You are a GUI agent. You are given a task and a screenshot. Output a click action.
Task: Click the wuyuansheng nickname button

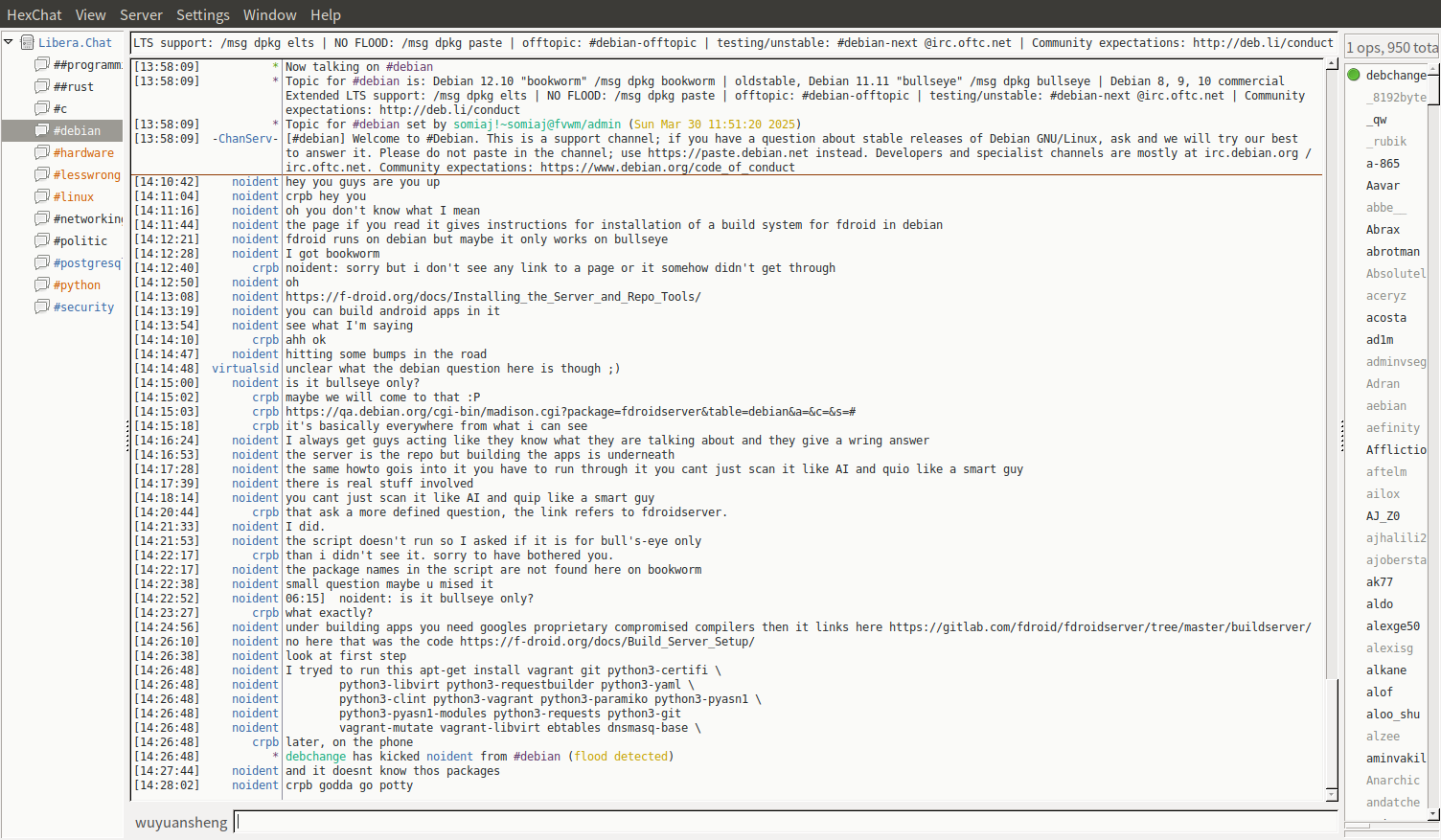tap(181, 823)
